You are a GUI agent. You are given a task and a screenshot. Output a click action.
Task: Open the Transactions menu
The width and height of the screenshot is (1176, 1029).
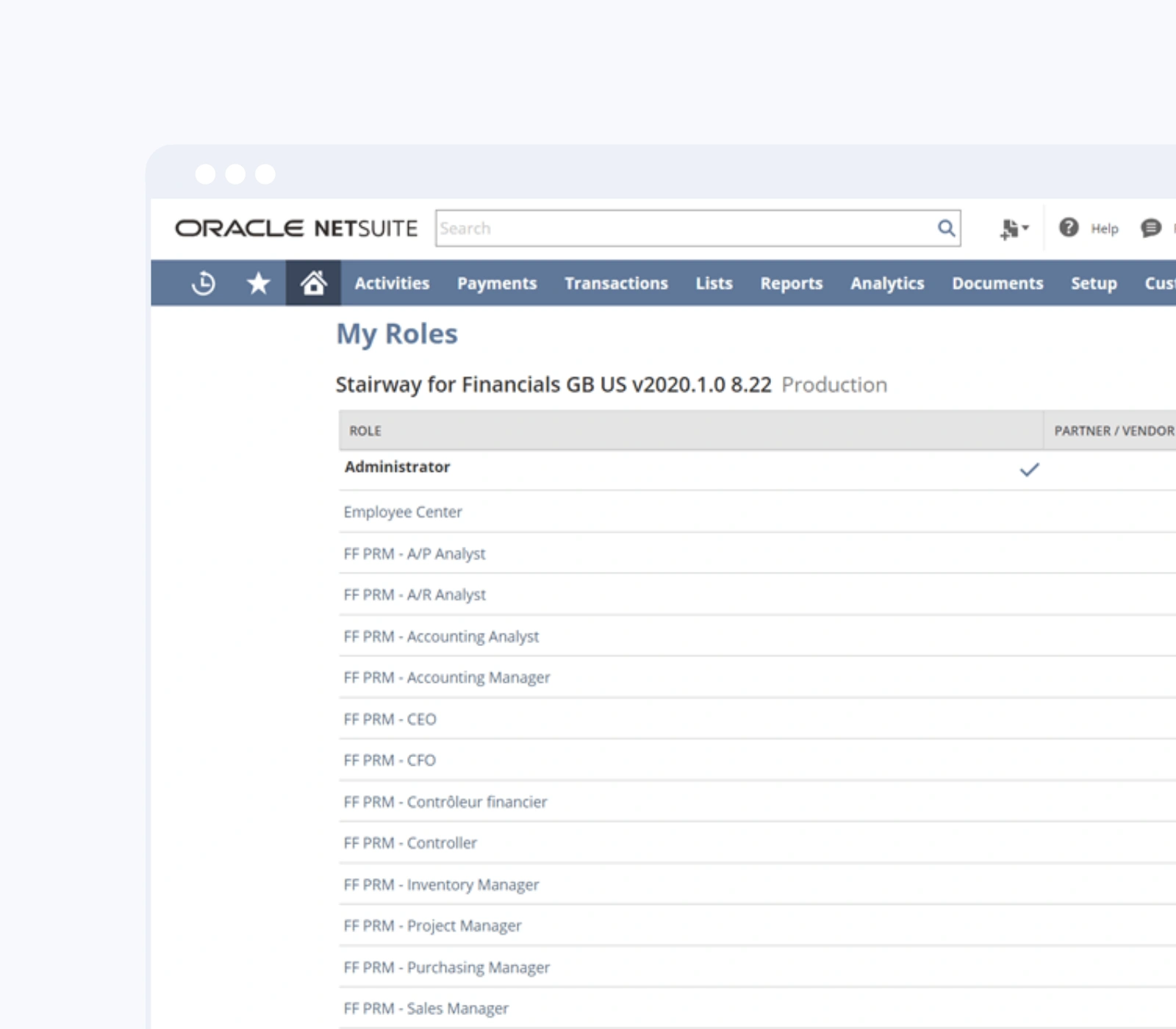click(x=616, y=283)
